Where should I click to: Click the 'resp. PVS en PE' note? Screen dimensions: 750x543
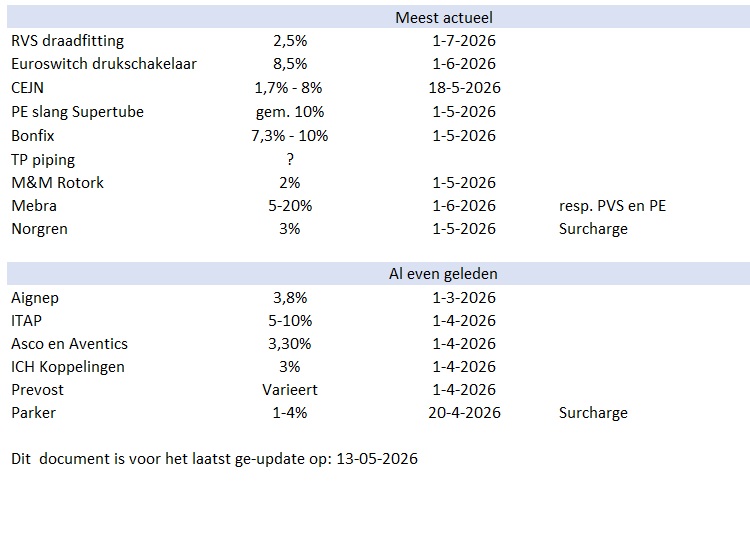tap(612, 206)
